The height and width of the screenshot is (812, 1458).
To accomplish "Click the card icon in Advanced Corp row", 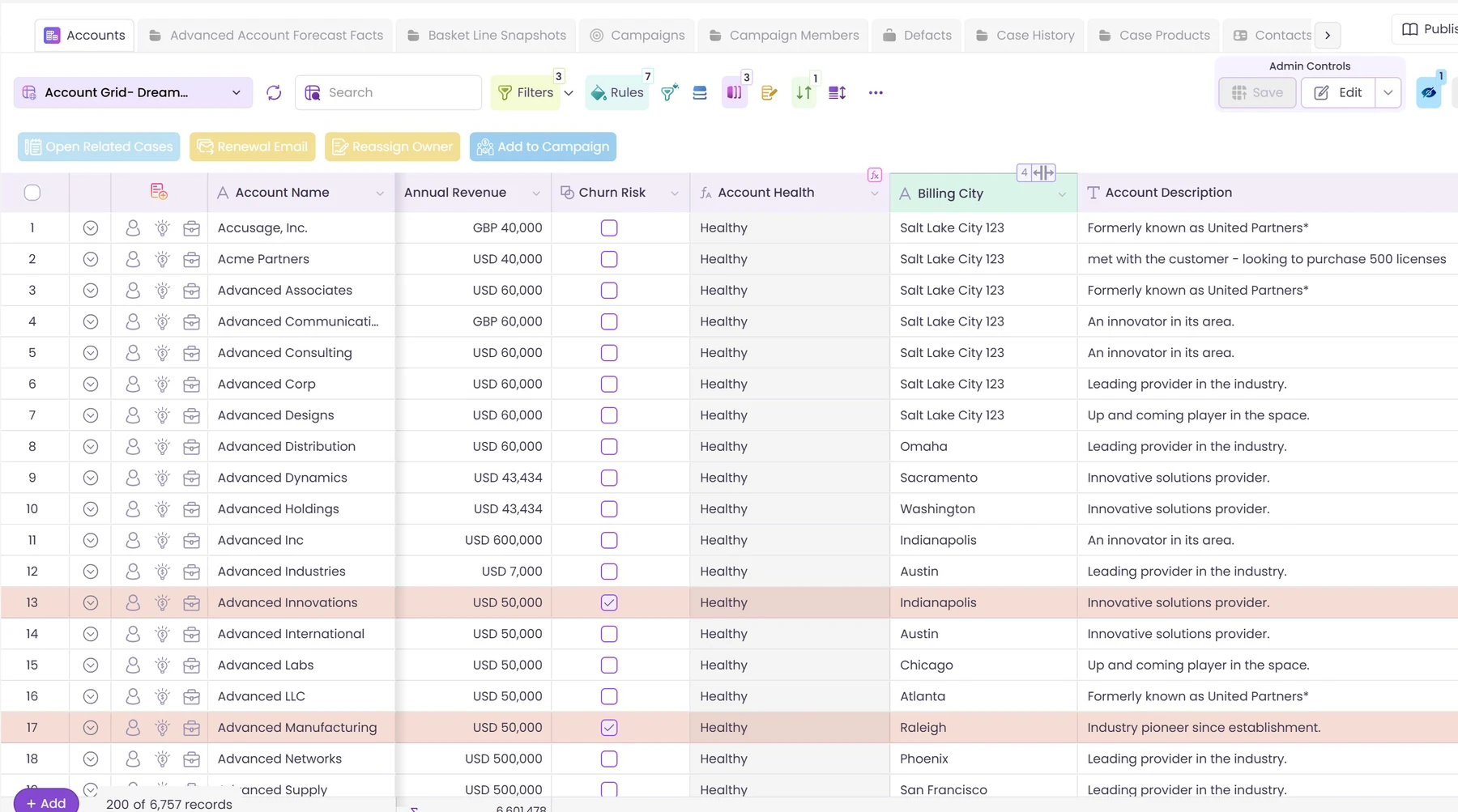I will point(192,384).
